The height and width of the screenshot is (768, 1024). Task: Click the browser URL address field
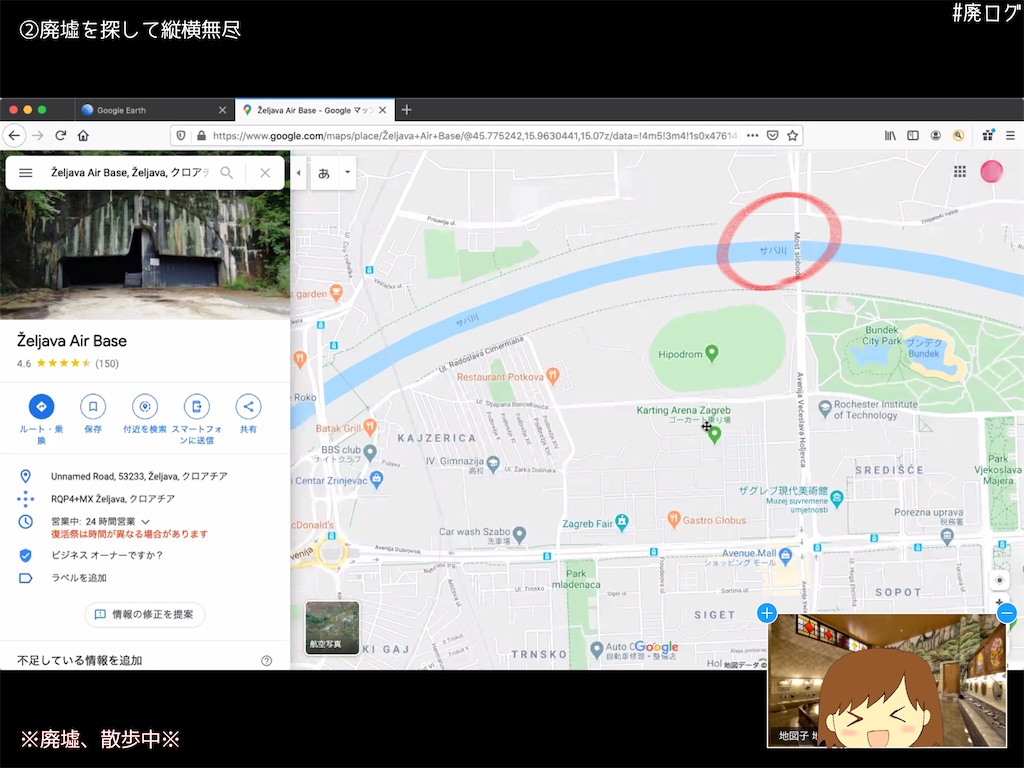coord(473,136)
